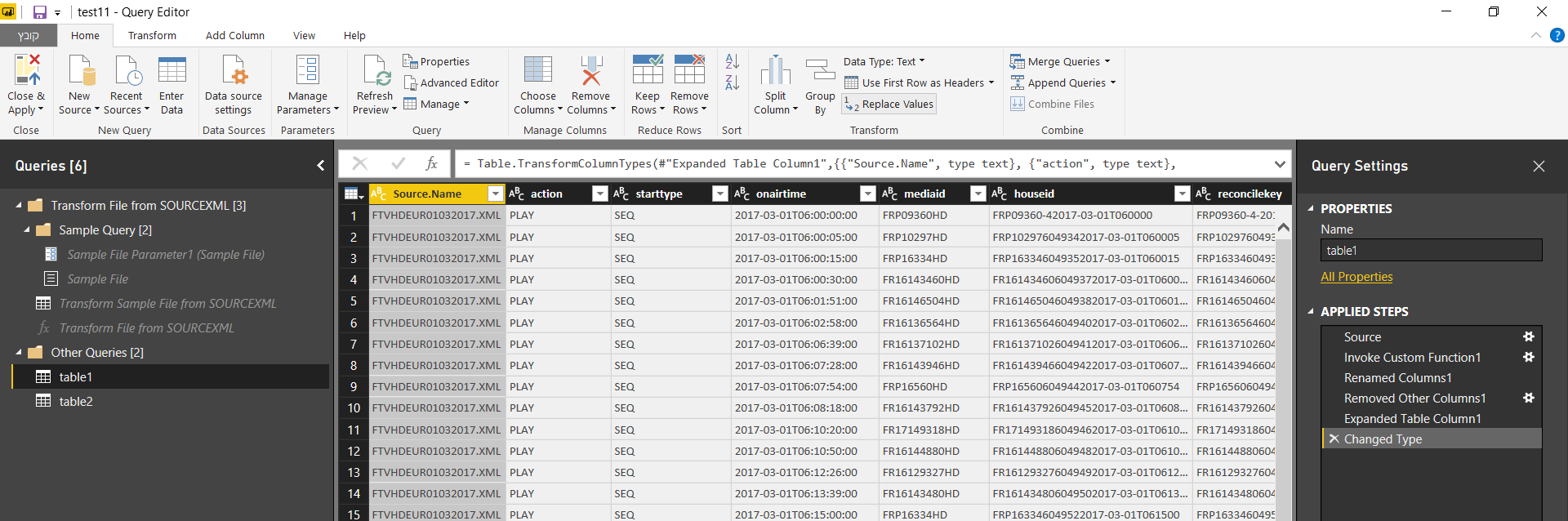Screen dimensions: 1568x521
Task: Click the Remove Columns icon
Action: 590,70
